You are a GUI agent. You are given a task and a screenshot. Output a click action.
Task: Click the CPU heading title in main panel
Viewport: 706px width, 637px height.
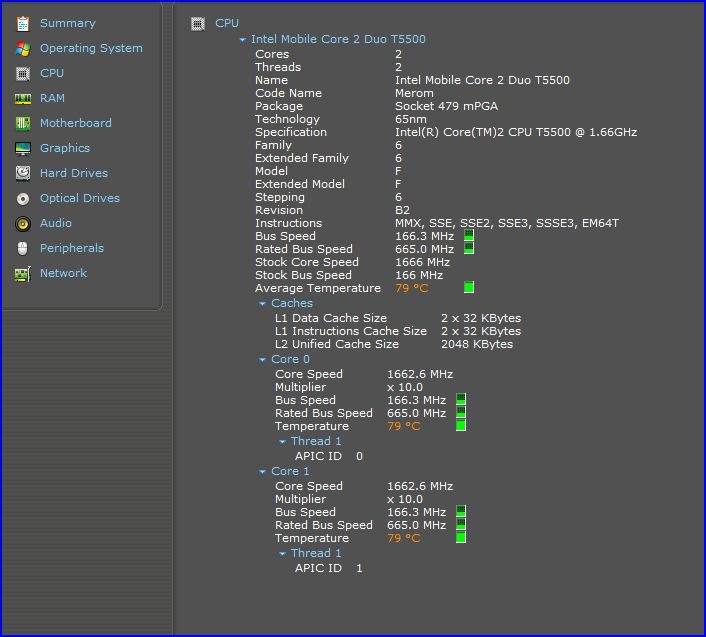[x=227, y=23]
